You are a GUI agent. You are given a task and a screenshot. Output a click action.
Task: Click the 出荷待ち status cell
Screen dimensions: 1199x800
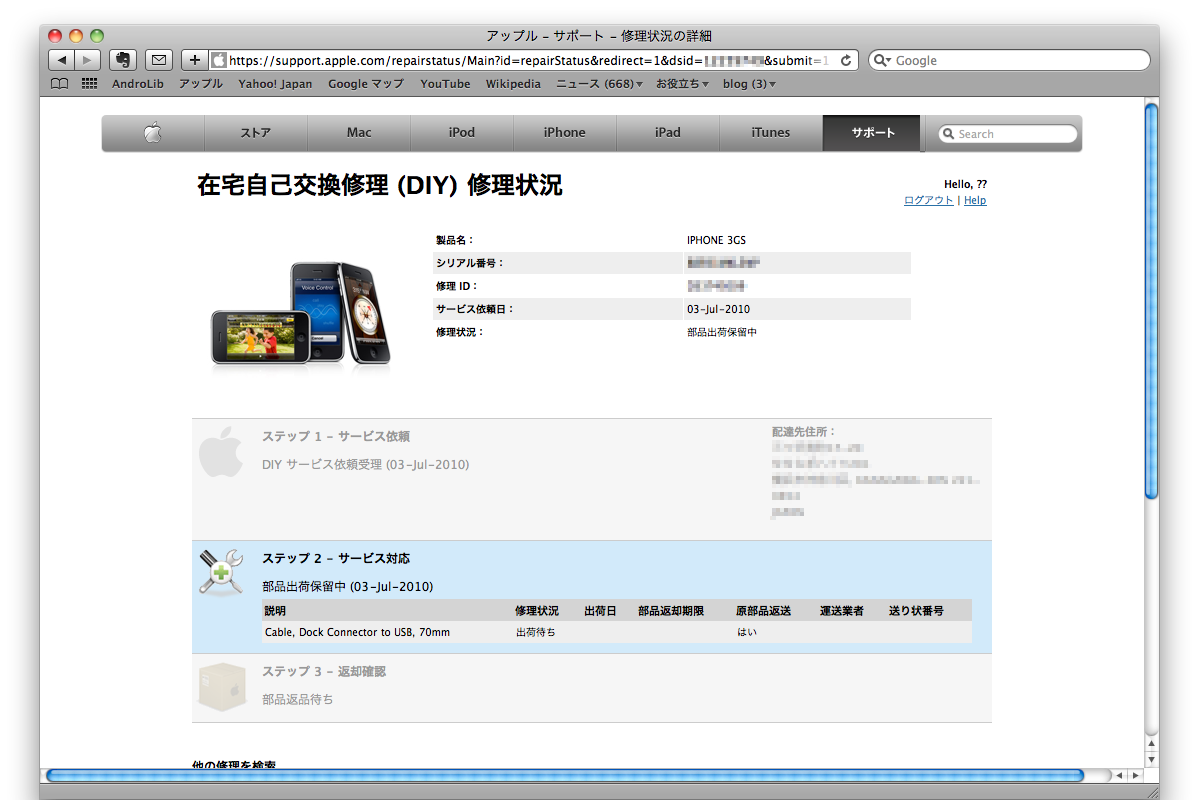pos(536,632)
